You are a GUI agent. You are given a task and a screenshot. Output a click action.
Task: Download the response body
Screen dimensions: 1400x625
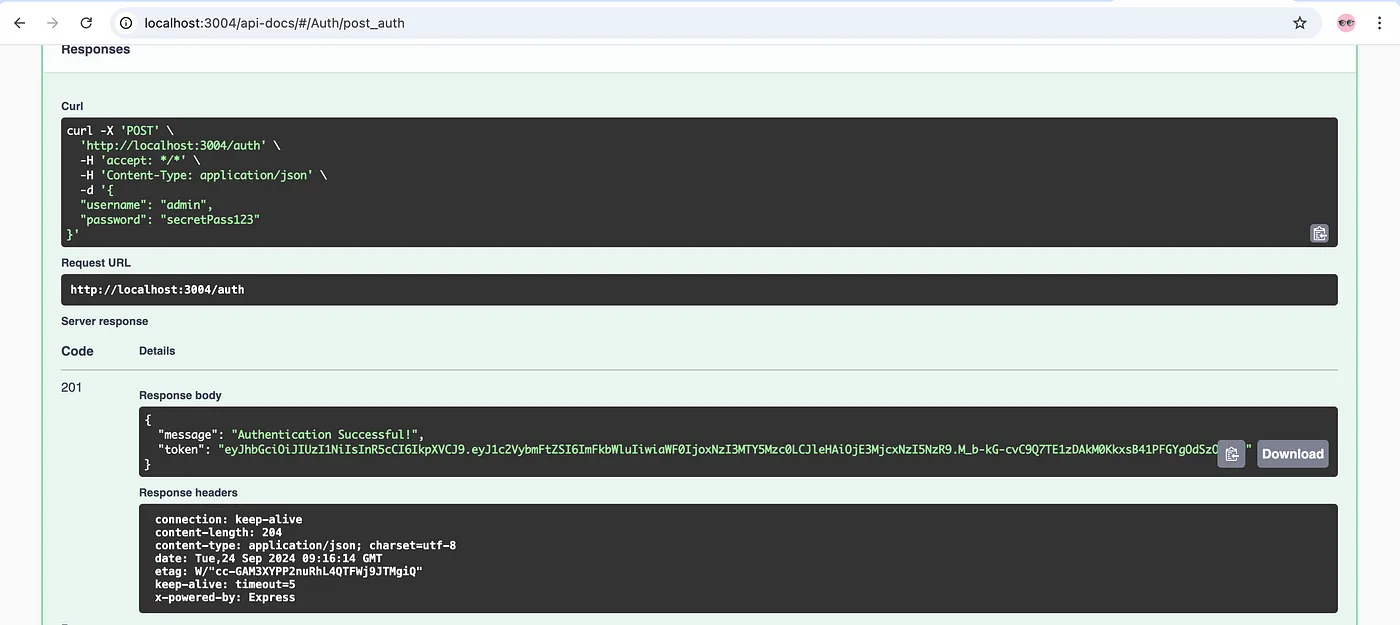(x=1292, y=454)
